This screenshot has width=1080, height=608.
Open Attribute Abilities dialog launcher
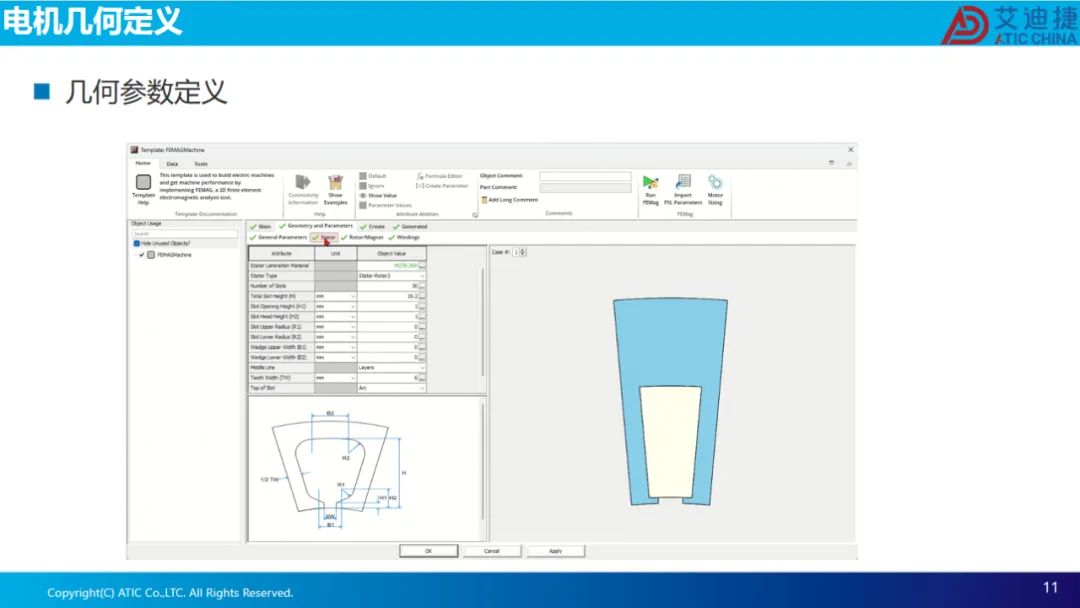tap(475, 215)
